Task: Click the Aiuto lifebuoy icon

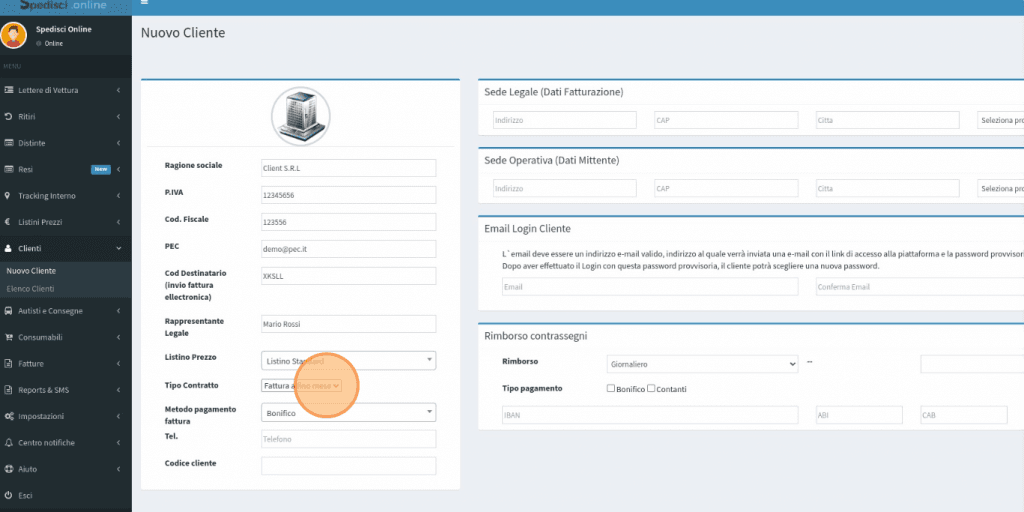Action: point(9,469)
